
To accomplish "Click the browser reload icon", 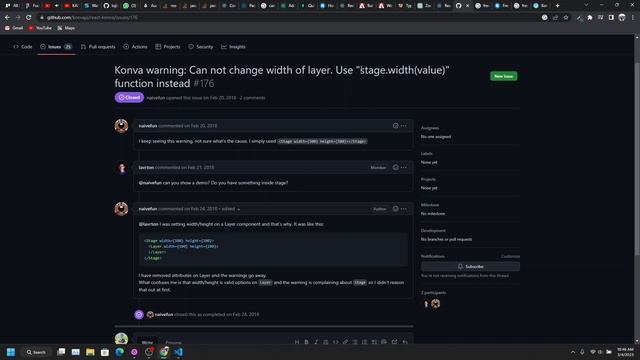I will click(x=28, y=18).
